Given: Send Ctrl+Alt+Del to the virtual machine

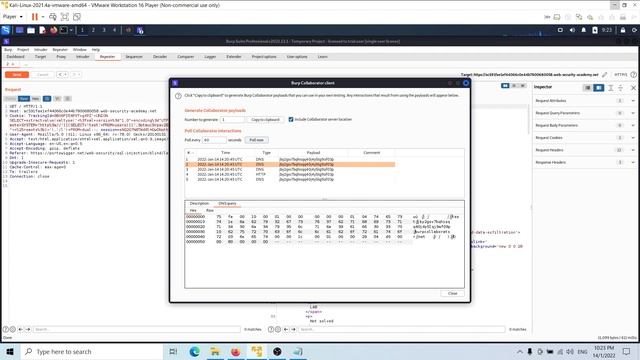Looking at the screenshot, I should tap(53, 17).
